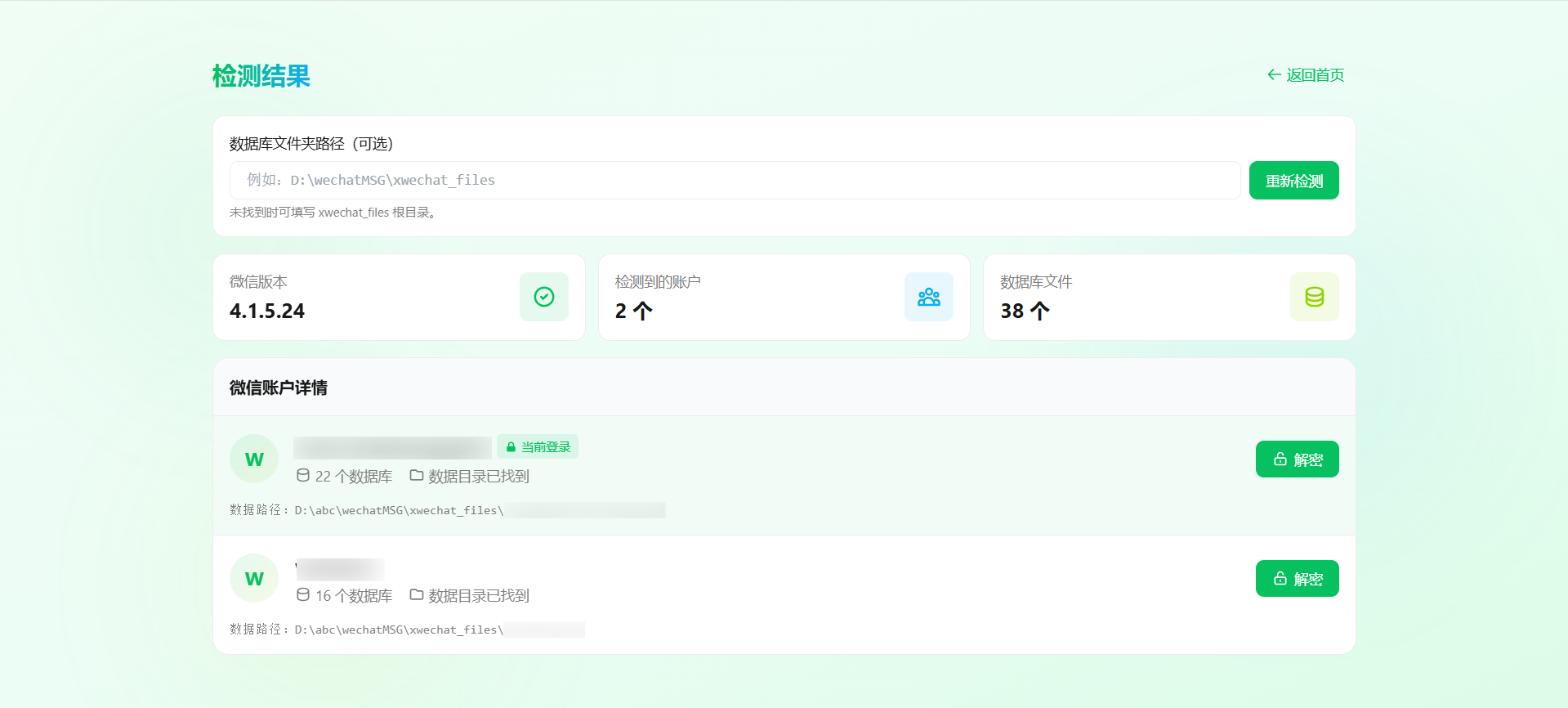The height and width of the screenshot is (708, 1568).
Task: Click the folder icon in the second account row
Action: click(x=417, y=595)
